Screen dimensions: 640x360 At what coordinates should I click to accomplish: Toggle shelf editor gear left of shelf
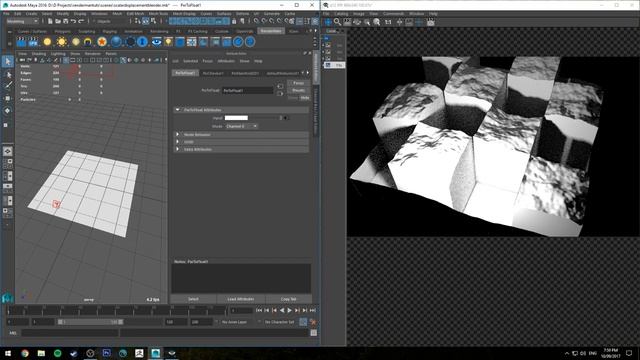tap(10, 43)
